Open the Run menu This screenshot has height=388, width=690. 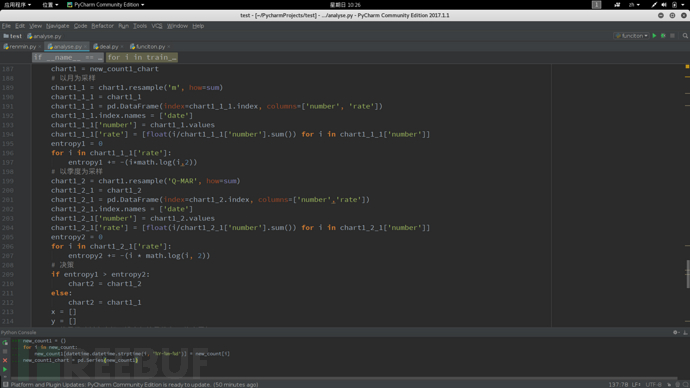tap(123, 26)
